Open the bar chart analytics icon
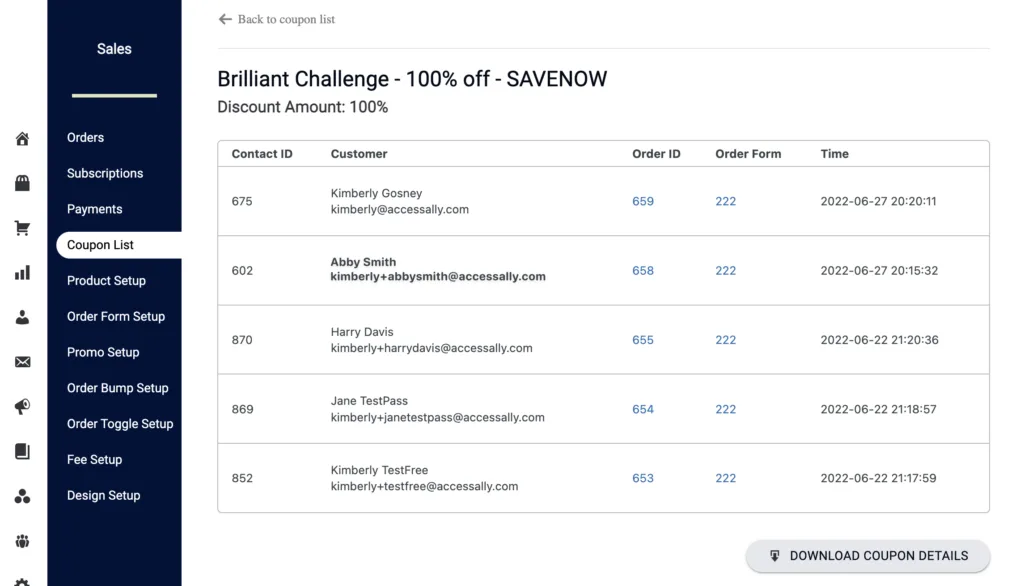 tap(22, 272)
